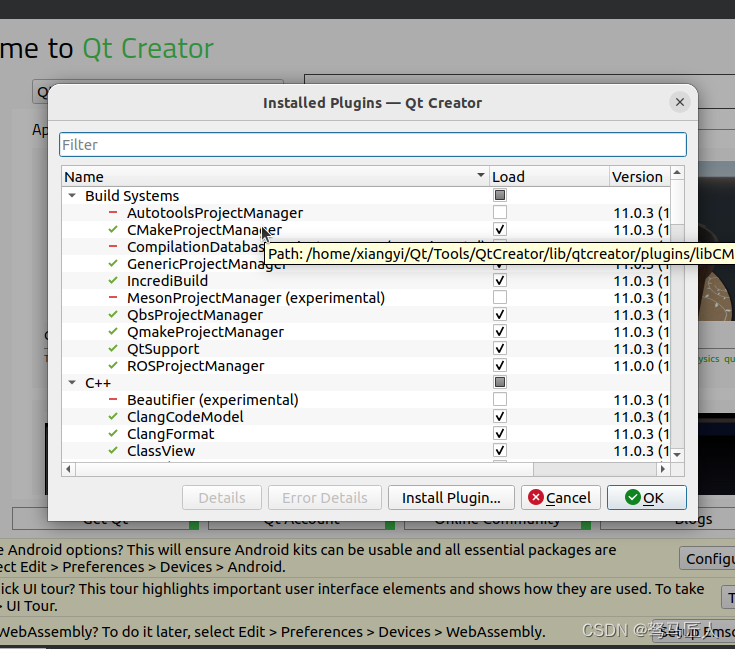
Task: Click the green check icon beside QmakeProjectManager
Action: pos(112,331)
